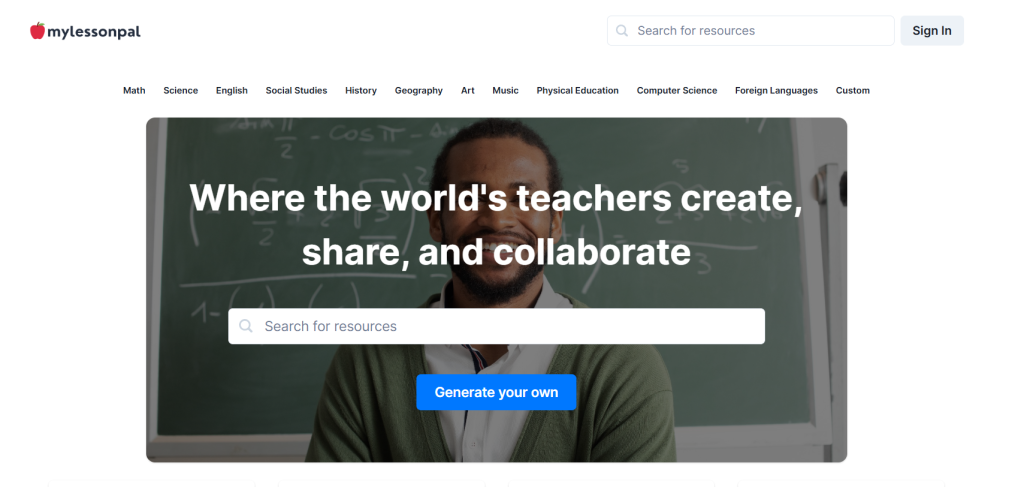Viewport: 1024px width, 487px height.
Task: Select the English subject link
Action: [232, 91]
